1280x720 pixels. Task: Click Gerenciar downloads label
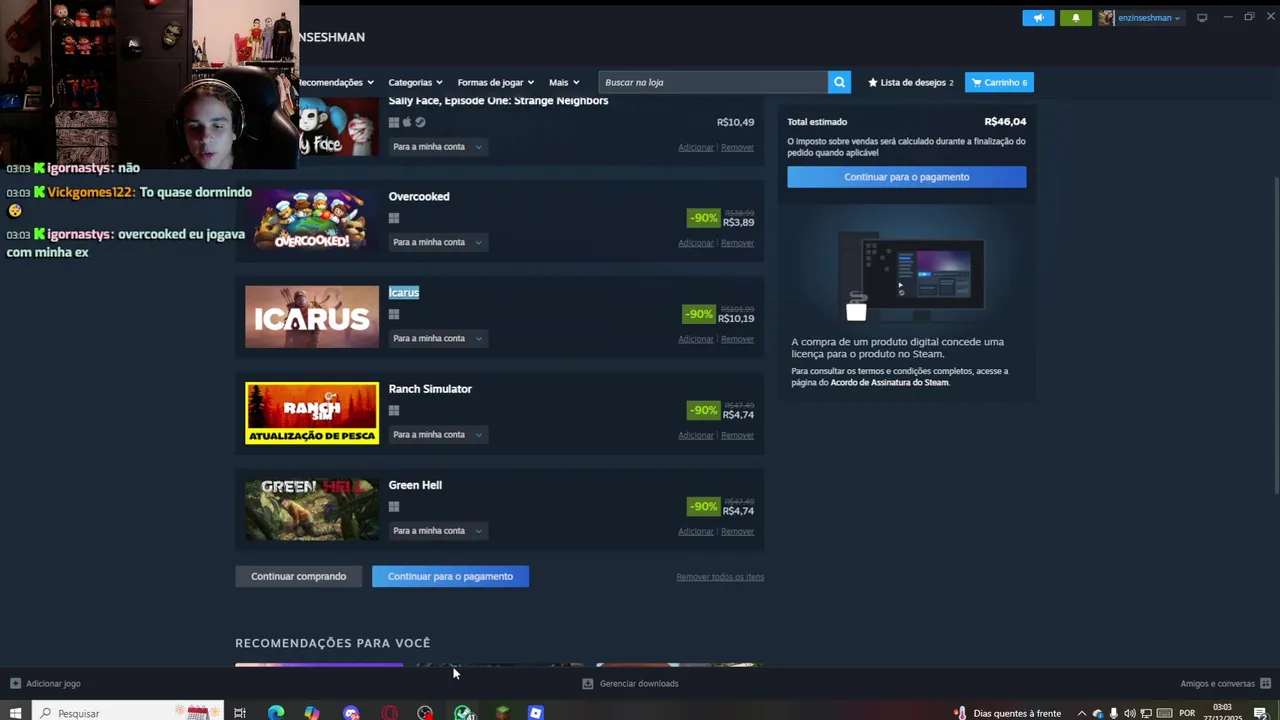click(639, 684)
